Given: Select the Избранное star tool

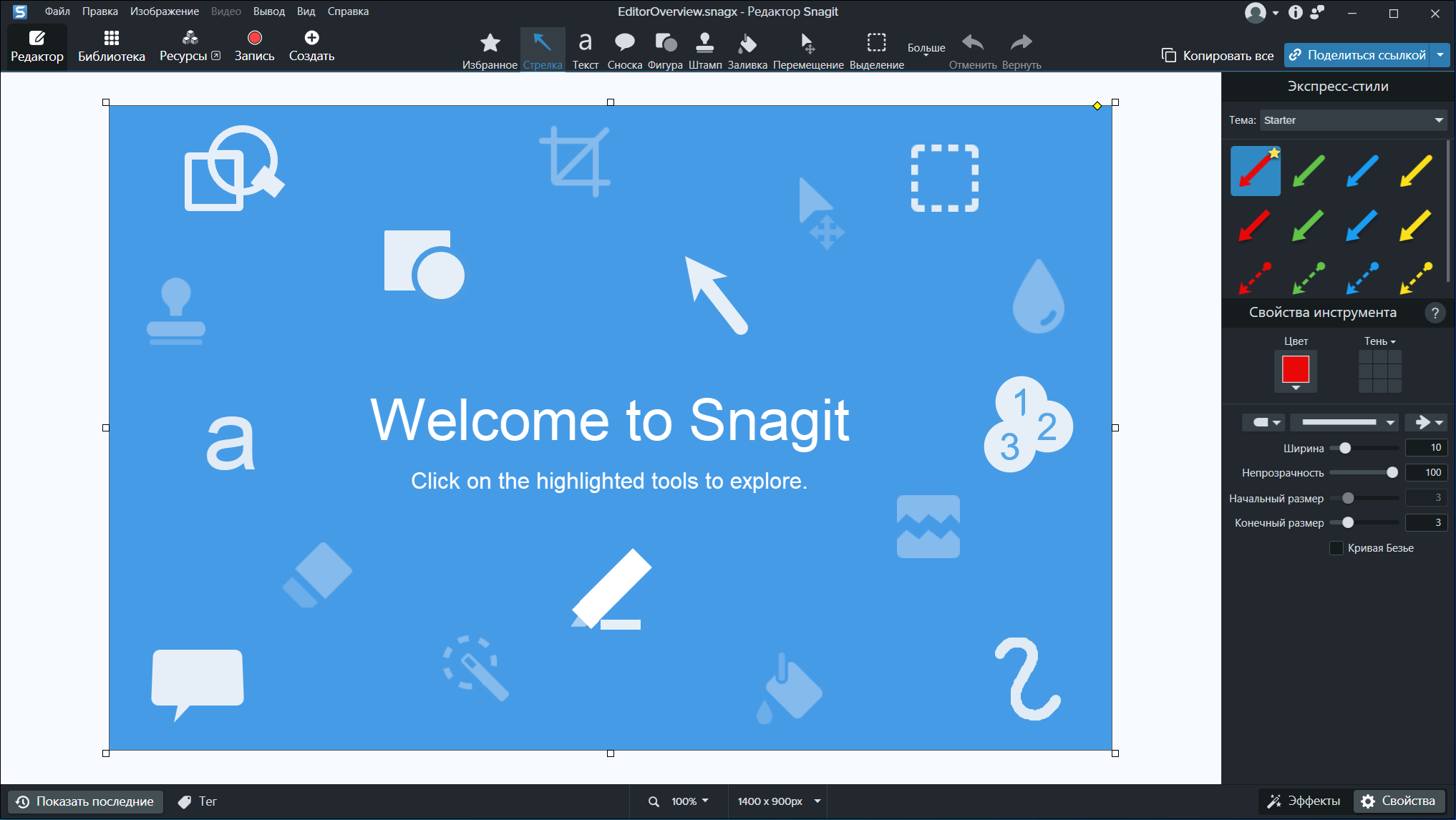Looking at the screenshot, I should click(490, 50).
